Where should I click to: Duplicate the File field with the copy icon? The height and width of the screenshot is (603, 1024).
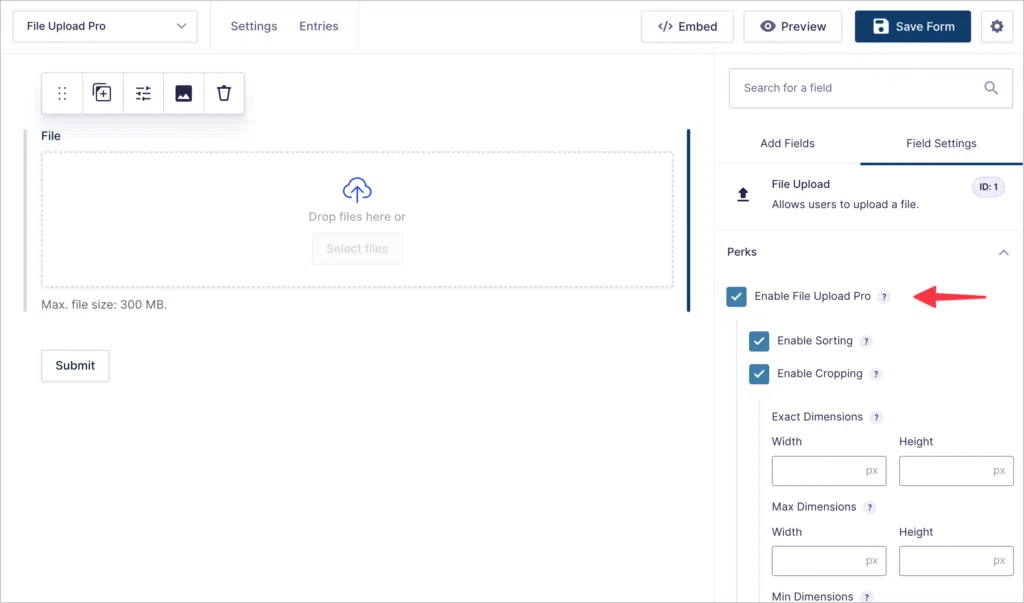click(x=101, y=92)
